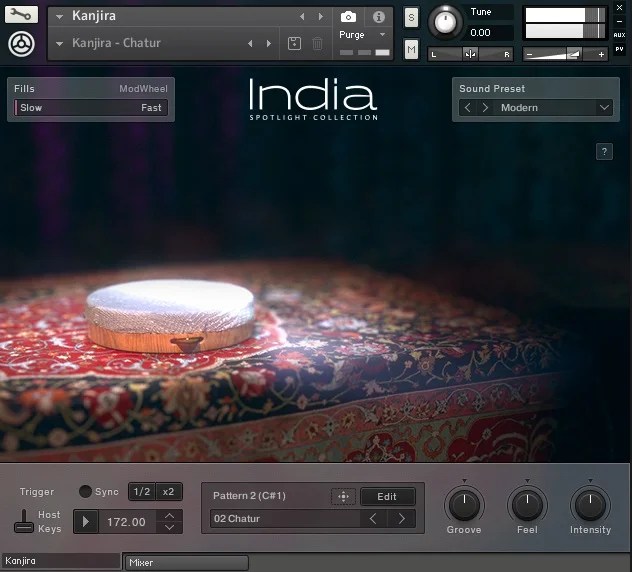Click the Fills Slow to Fast slider

coord(91,108)
